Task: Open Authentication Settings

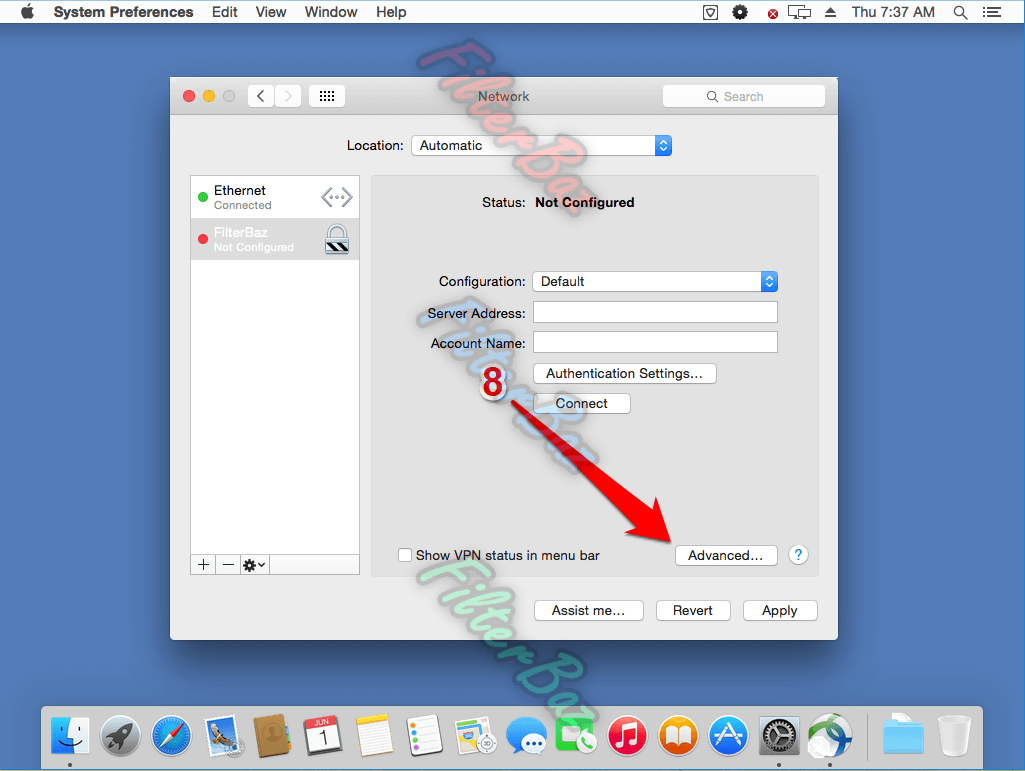Action: [x=625, y=373]
